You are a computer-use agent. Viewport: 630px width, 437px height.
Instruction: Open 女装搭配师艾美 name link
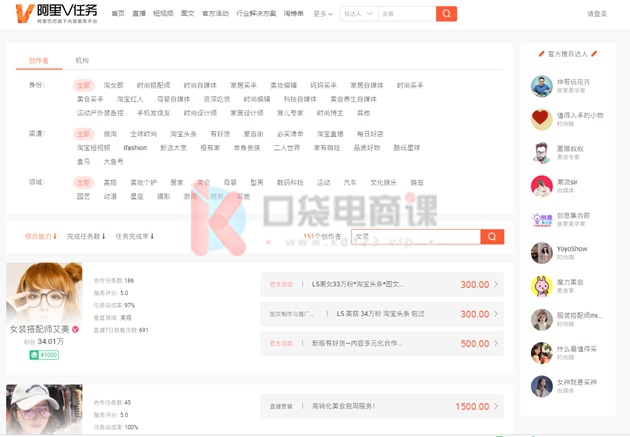40,329
